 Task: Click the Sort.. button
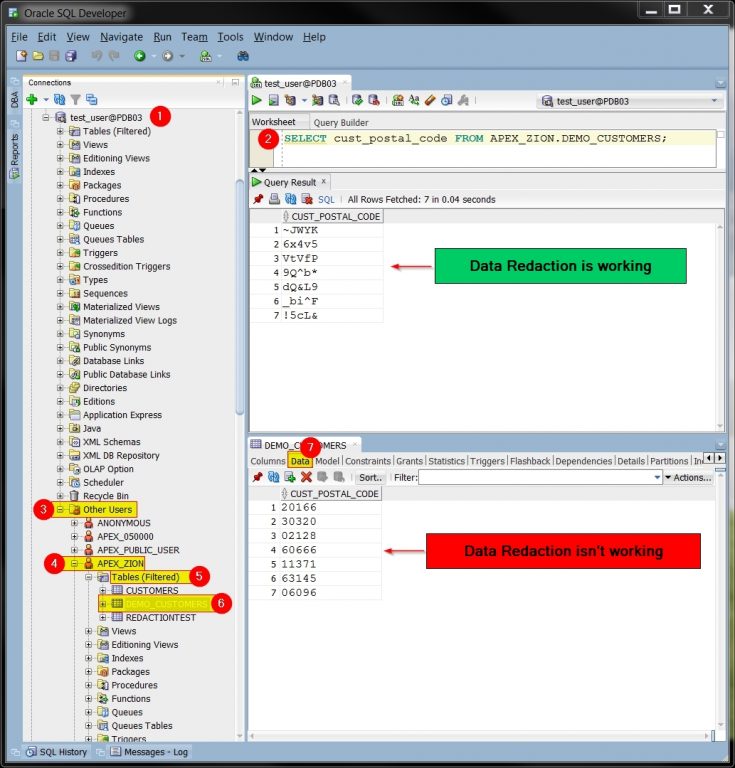tap(370, 477)
